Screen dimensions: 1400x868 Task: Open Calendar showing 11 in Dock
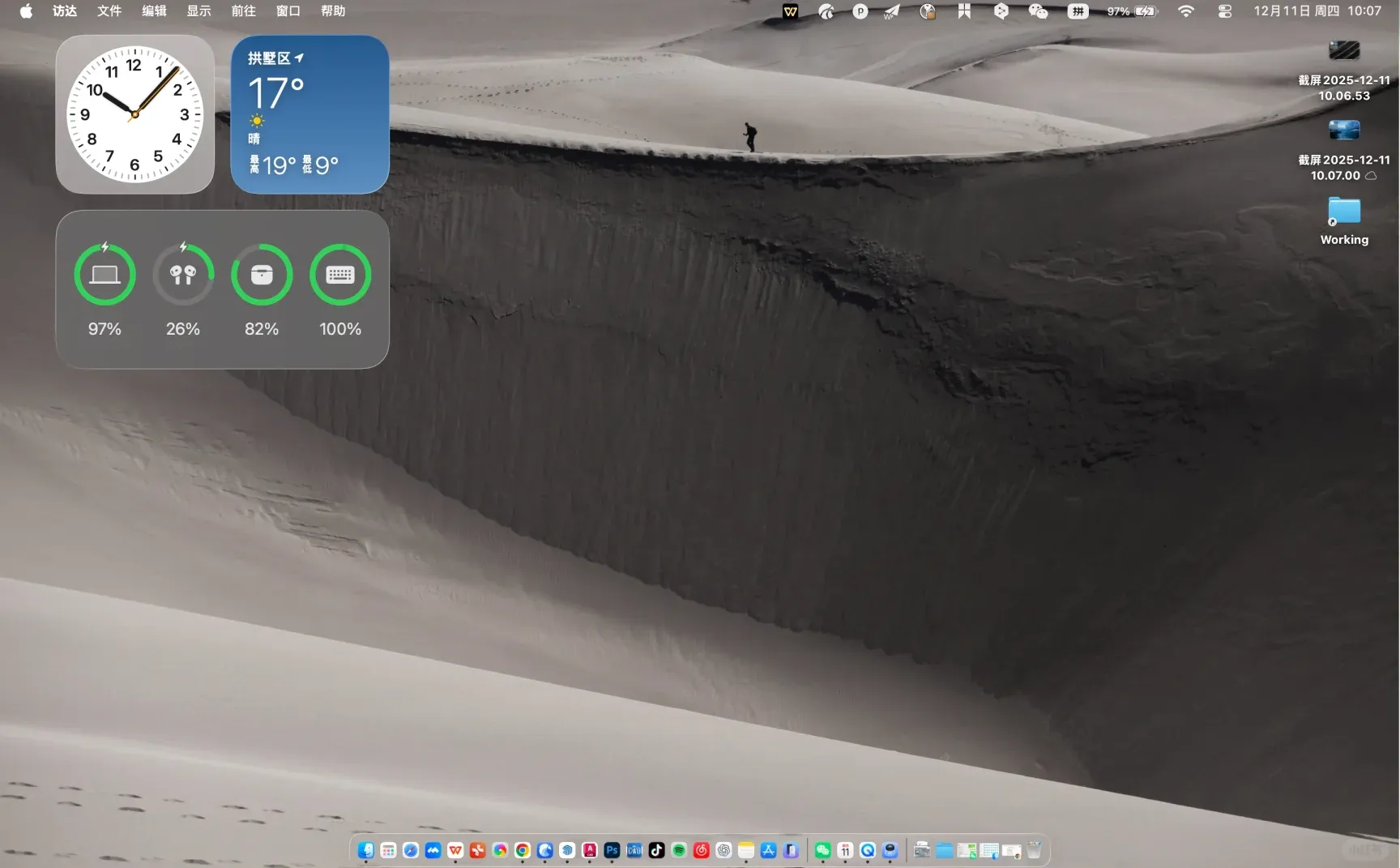click(845, 850)
